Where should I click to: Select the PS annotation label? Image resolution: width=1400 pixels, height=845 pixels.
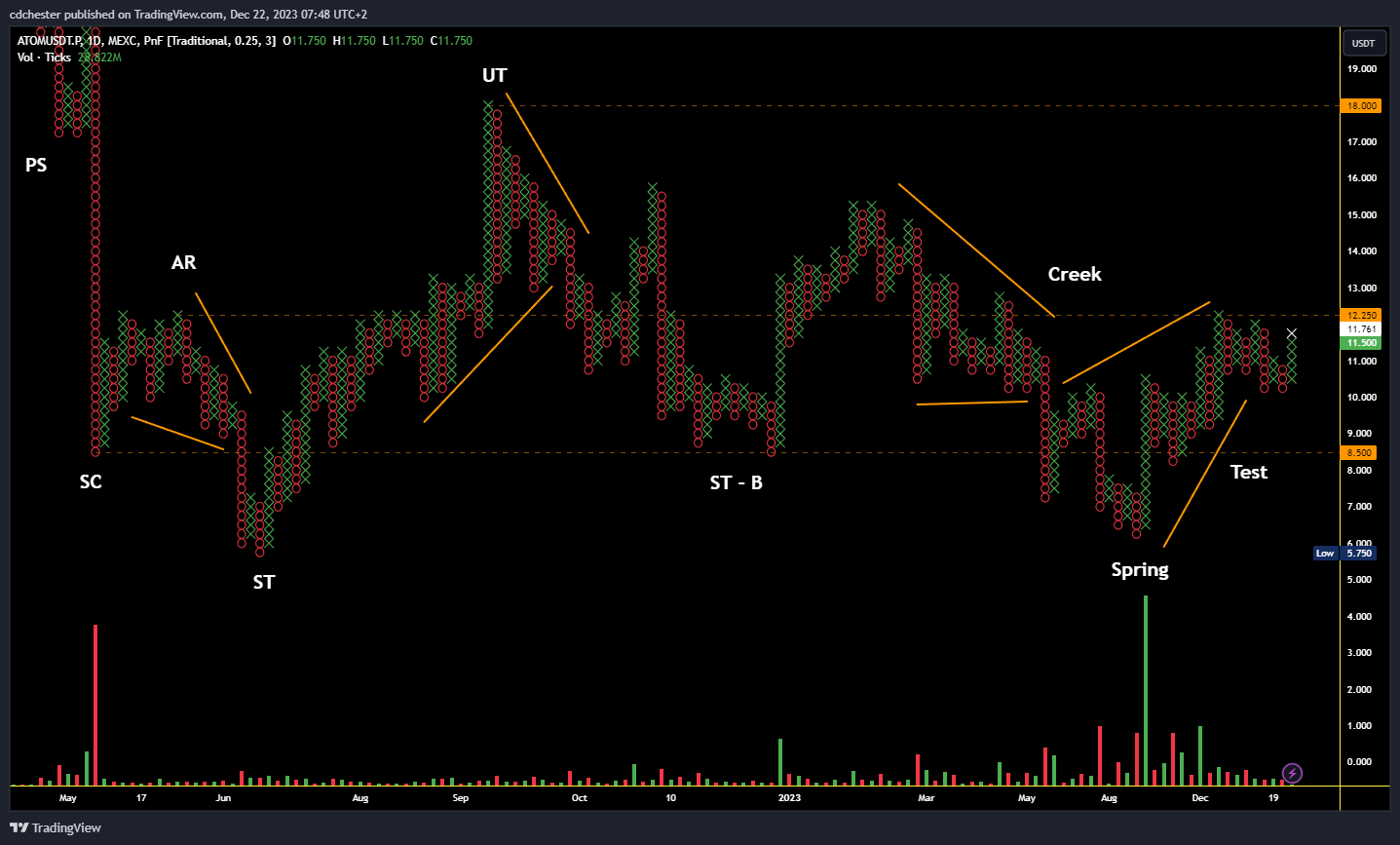click(x=36, y=165)
